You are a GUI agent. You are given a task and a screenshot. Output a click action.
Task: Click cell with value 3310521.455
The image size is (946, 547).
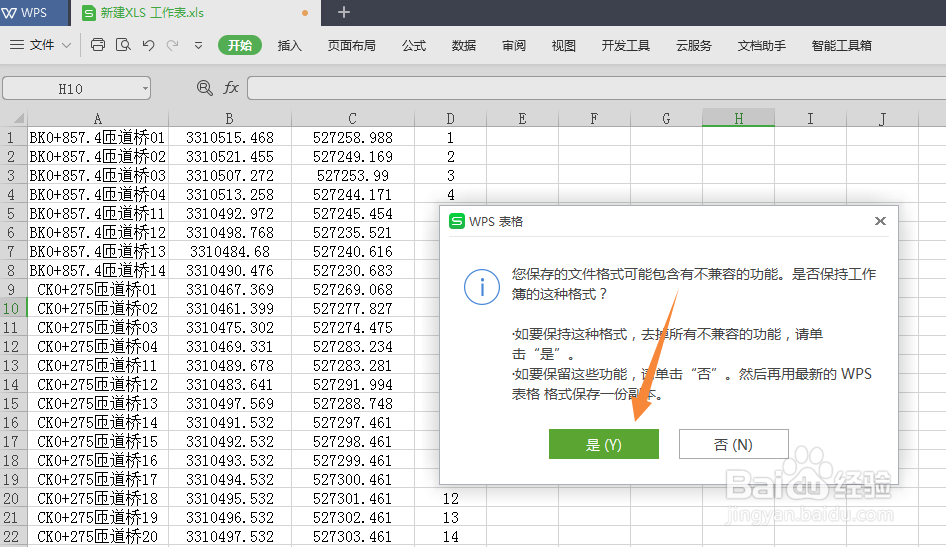pyautogui.click(x=229, y=157)
